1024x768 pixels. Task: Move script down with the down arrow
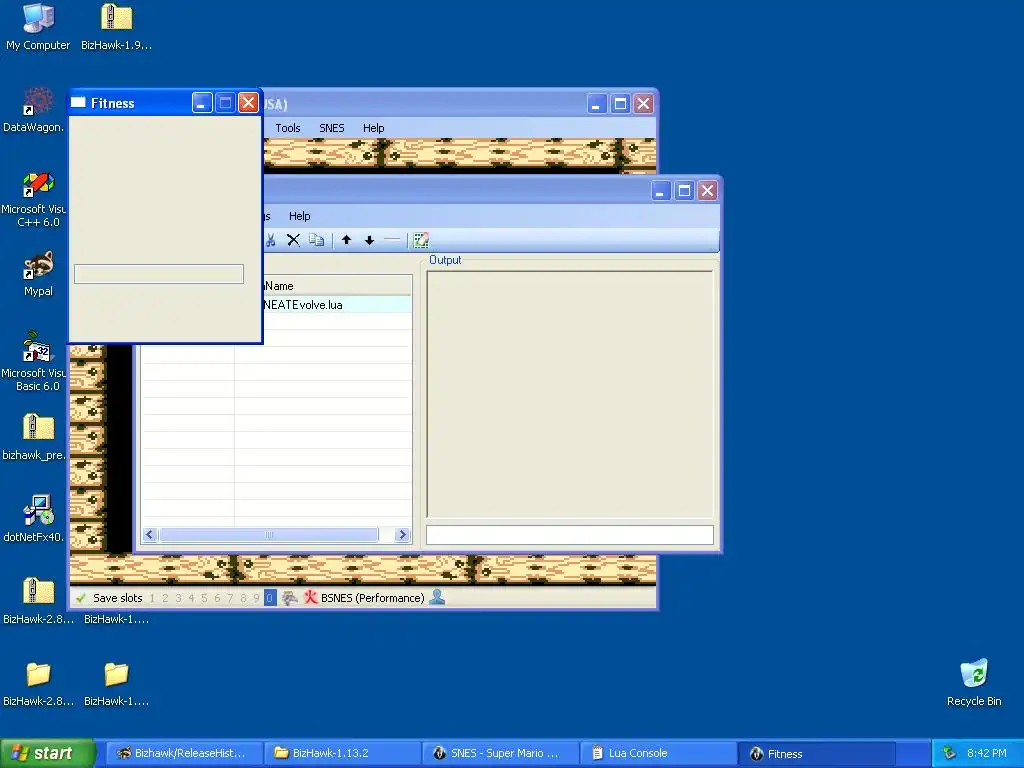point(370,240)
